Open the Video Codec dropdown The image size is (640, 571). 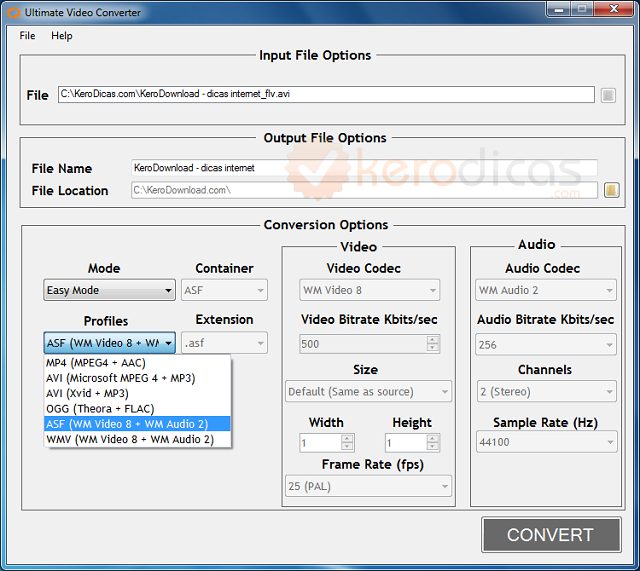(369, 290)
